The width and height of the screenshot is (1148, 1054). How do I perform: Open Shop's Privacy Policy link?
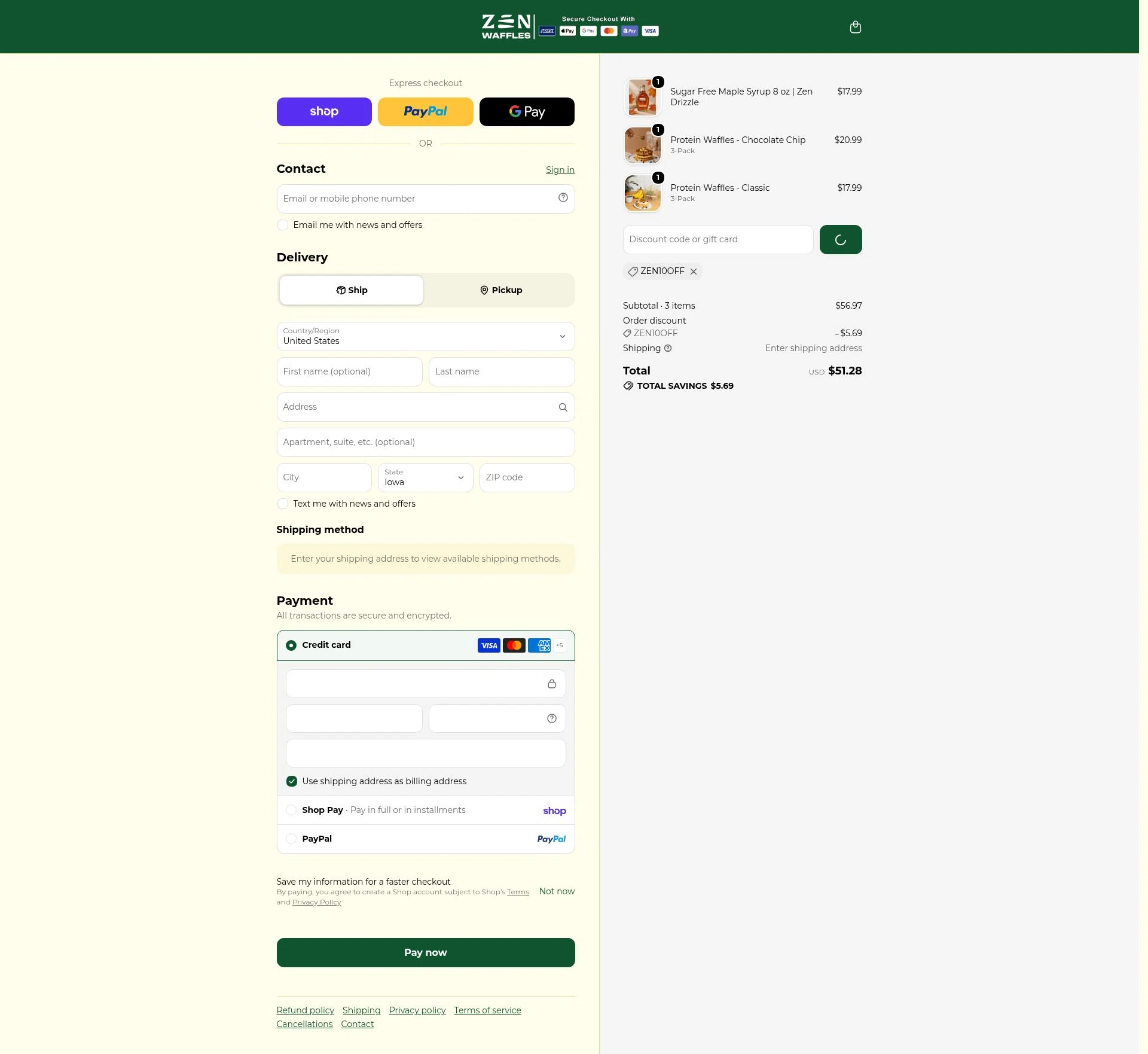click(x=317, y=902)
